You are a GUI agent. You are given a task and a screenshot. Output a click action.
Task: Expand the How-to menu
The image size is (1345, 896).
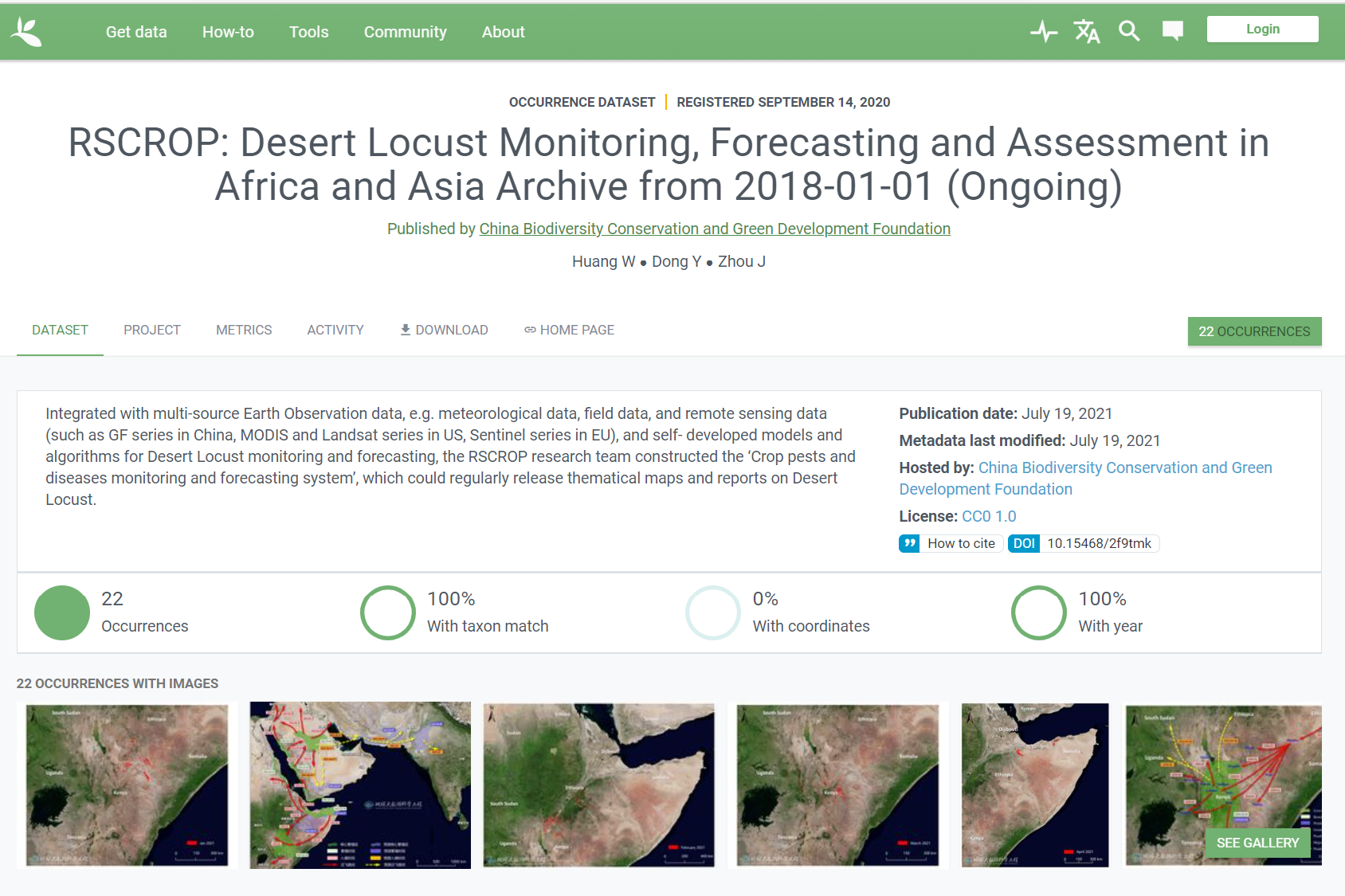tap(228, 32)
